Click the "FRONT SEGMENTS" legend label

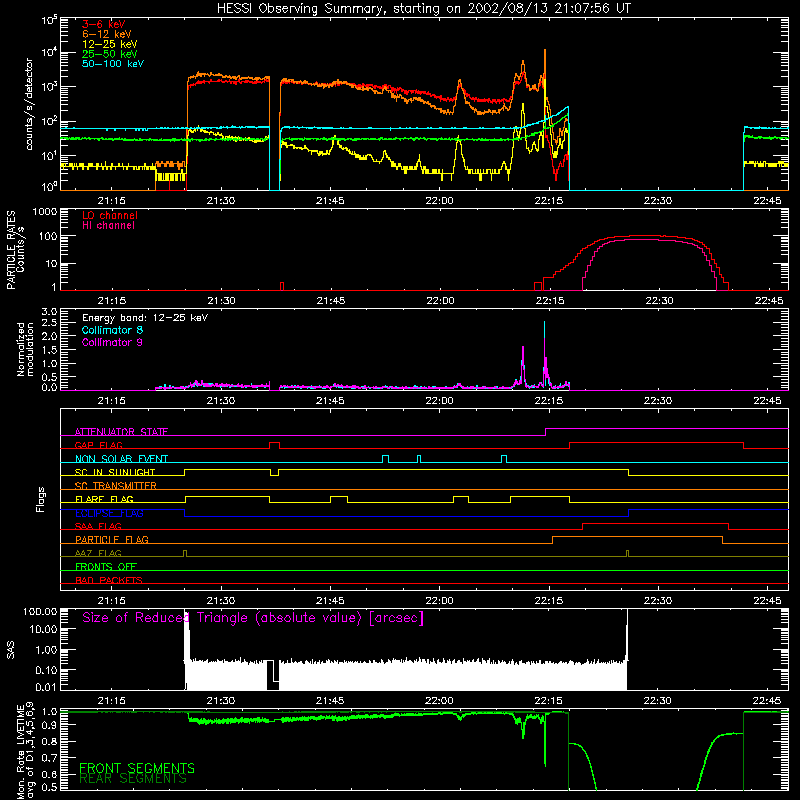pos(137,768)
